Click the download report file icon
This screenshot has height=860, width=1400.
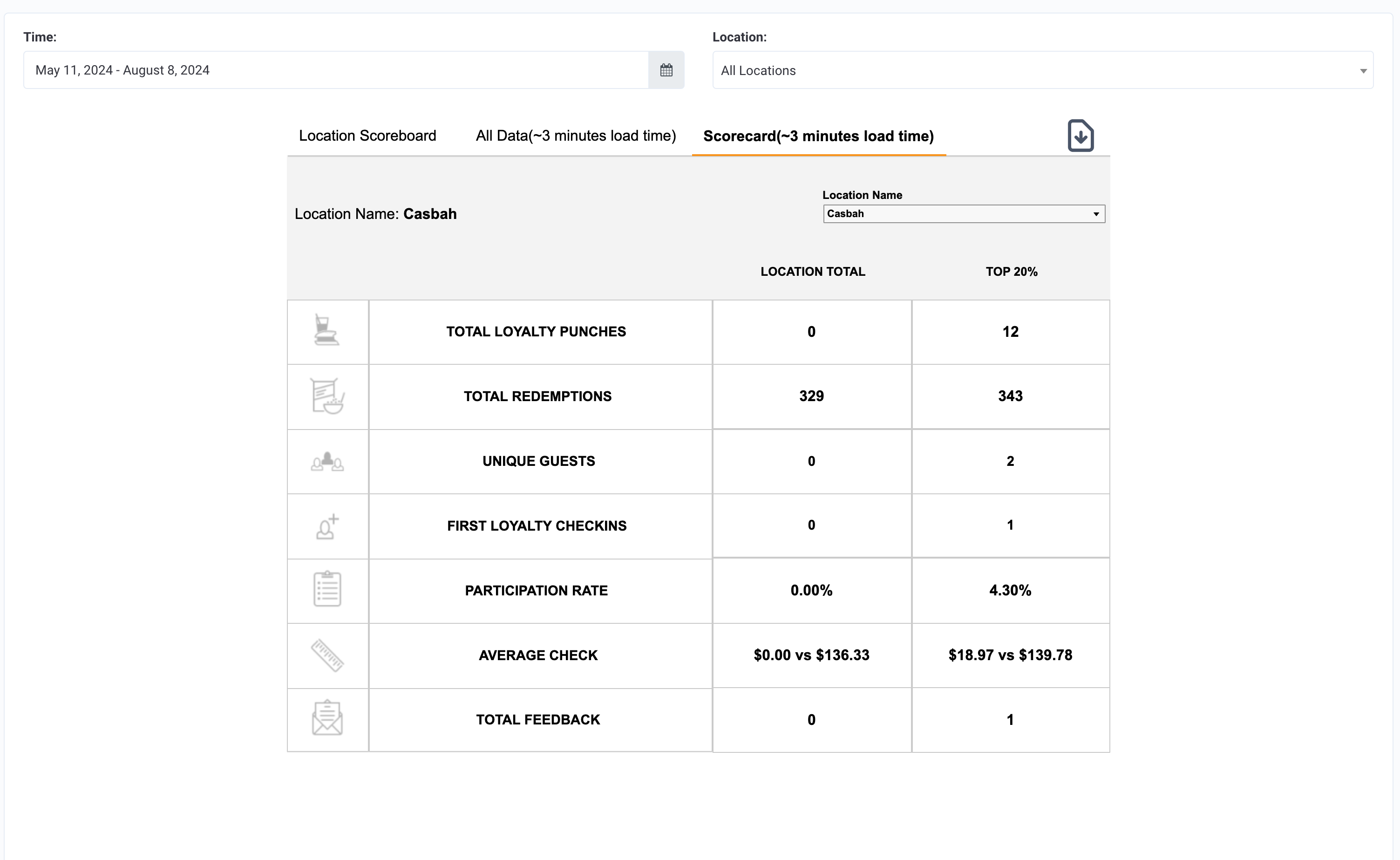pos(1081,136)
